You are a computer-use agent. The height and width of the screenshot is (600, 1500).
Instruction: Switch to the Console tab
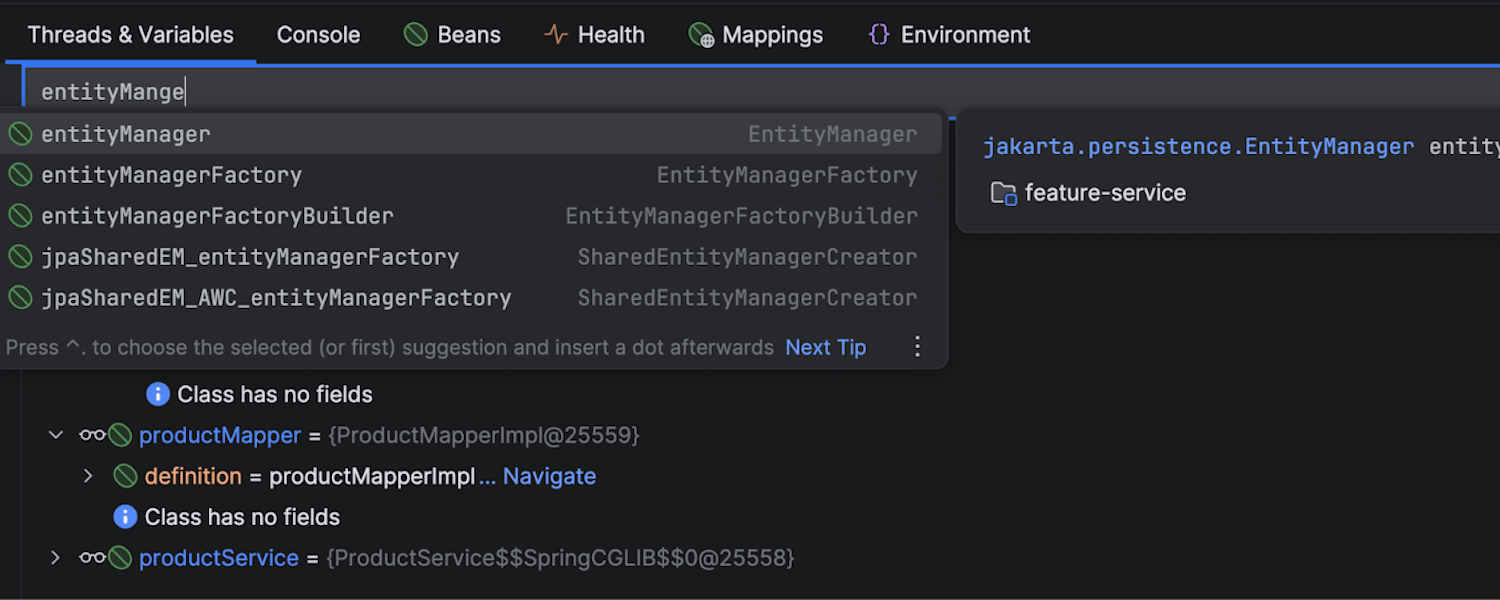[x=318, y=35]
